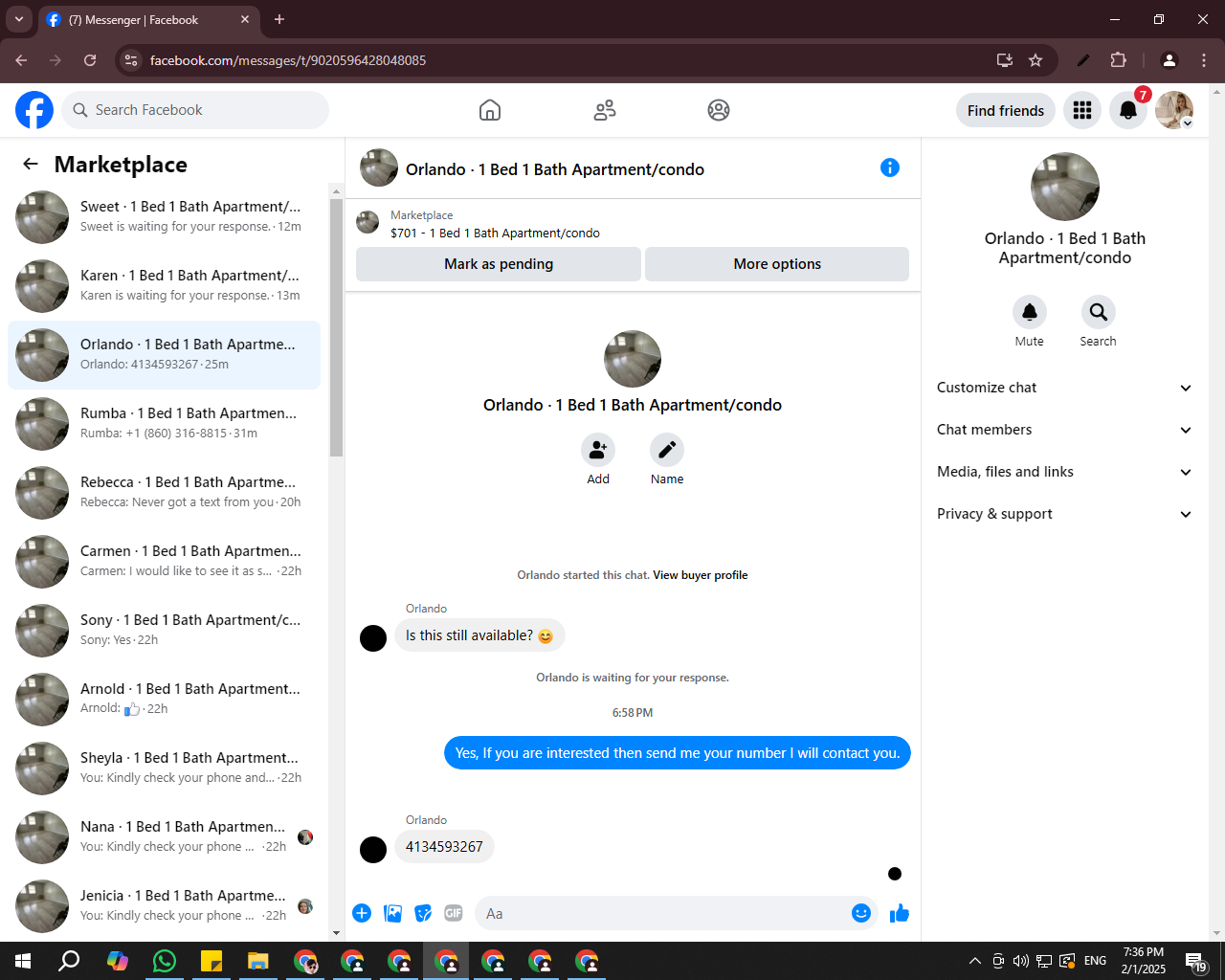Open the View buyer profile link
Viewport: 1225px width, 980px height.
701,575
